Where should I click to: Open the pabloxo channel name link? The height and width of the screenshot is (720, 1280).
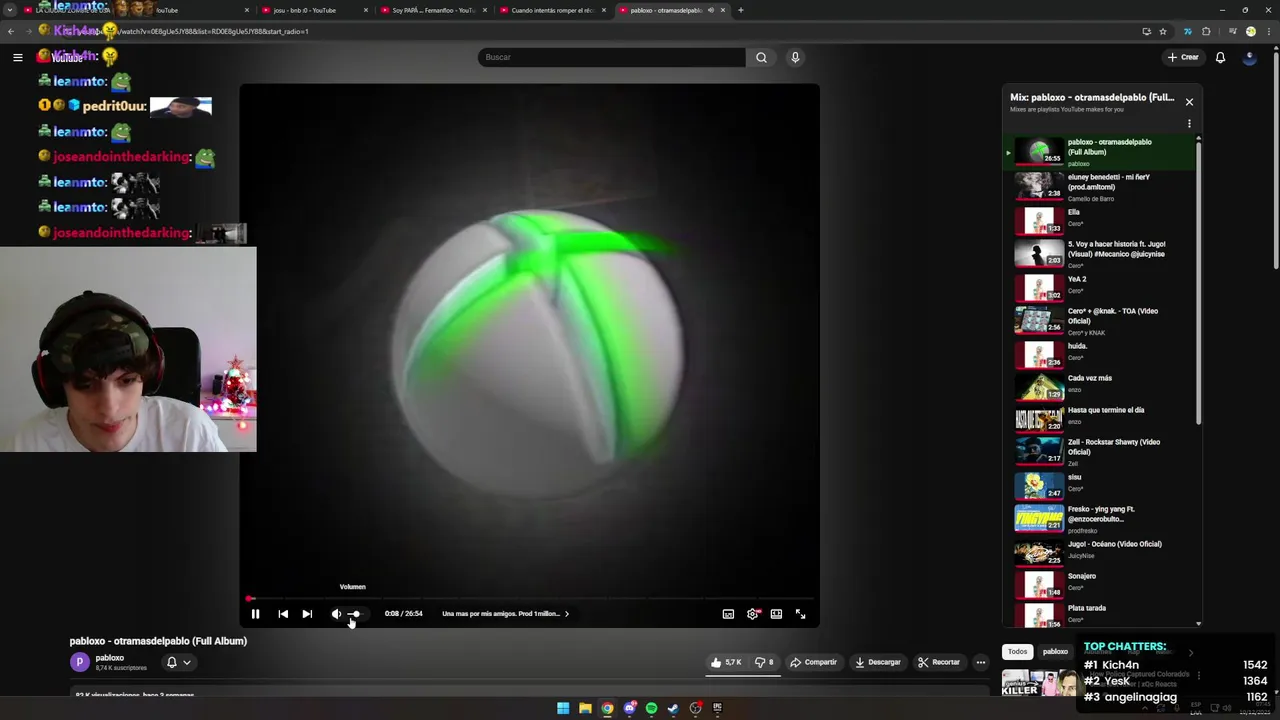pos(110,658)
